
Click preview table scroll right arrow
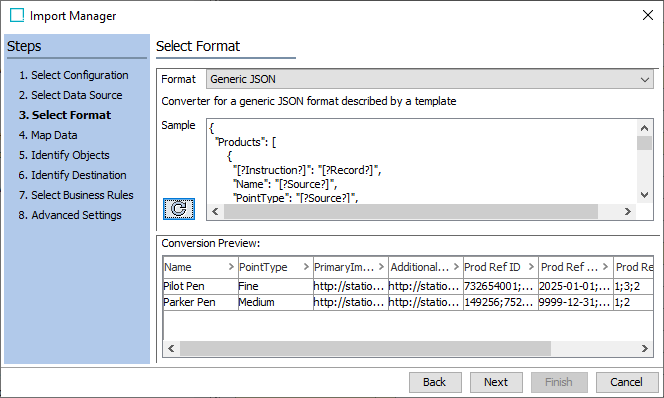[645, 348]
